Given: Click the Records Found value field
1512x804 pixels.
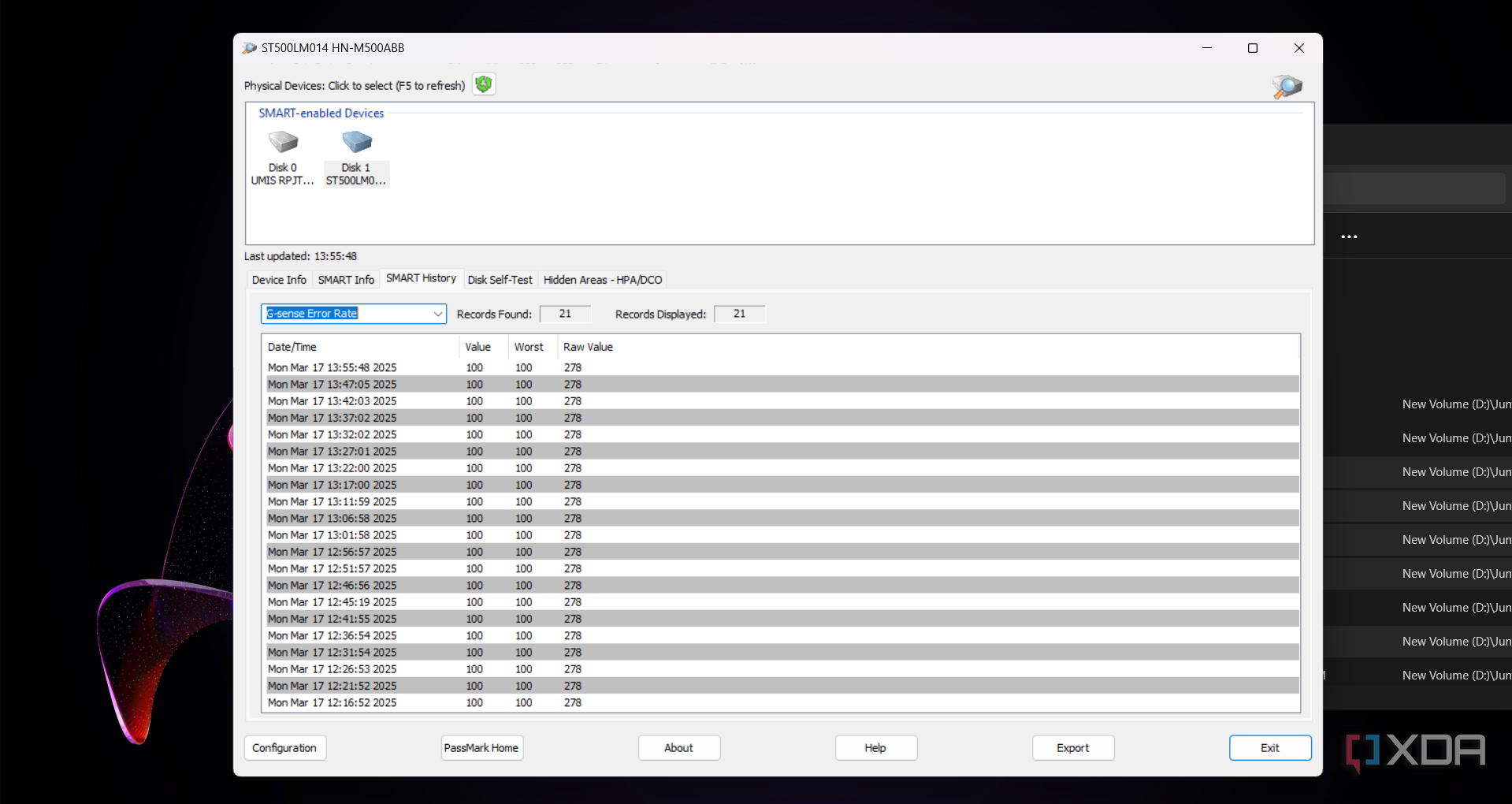Looking at the screenshot, I should coord(565,314).
